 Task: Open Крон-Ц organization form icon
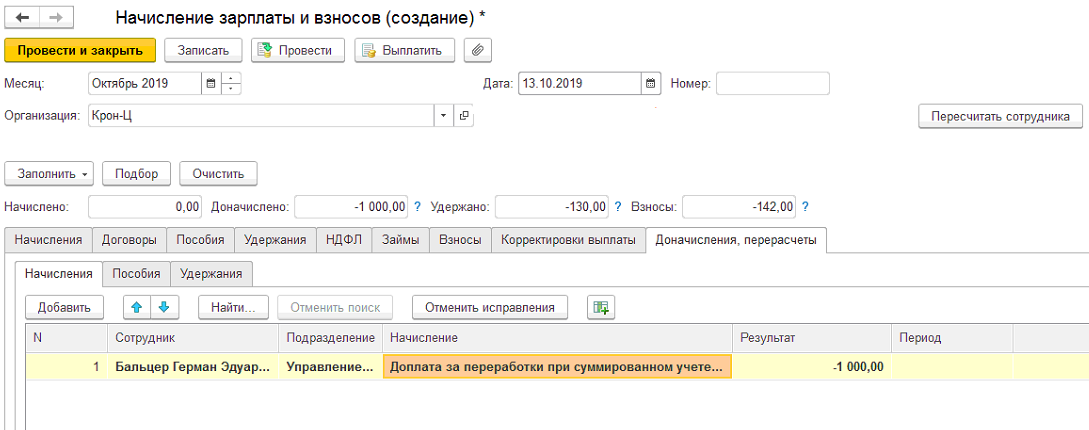tap(464, 116)
